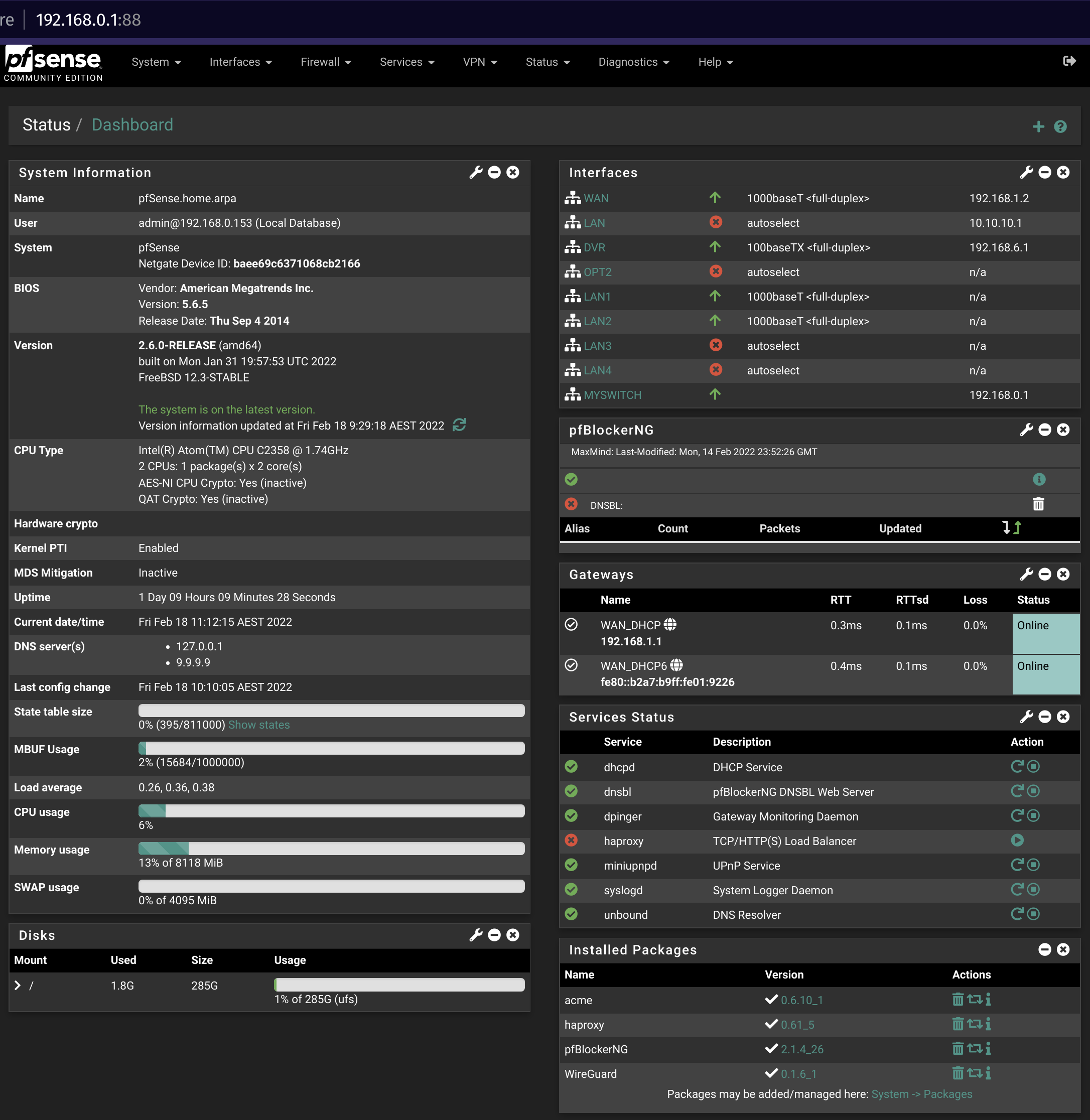
Task: Clear pfBlockerNG DNSBL with trash icon
Action: coord(1038,504)
